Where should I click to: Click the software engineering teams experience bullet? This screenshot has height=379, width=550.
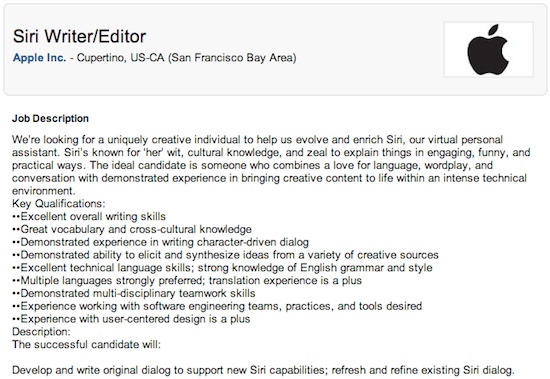tap(217, 306)
